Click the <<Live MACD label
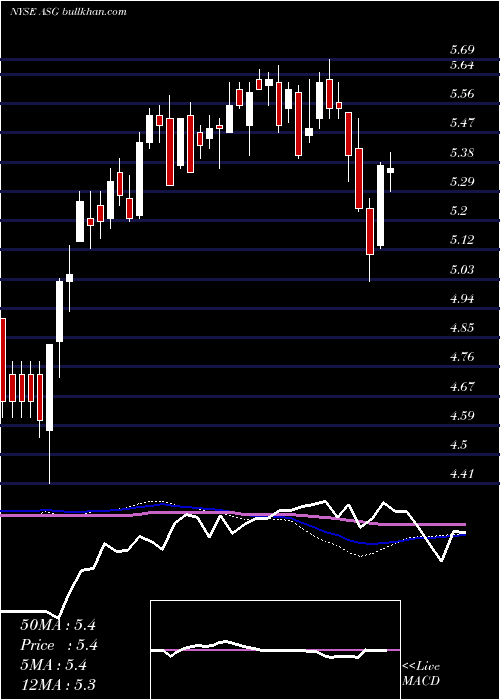 pos(421,674)
